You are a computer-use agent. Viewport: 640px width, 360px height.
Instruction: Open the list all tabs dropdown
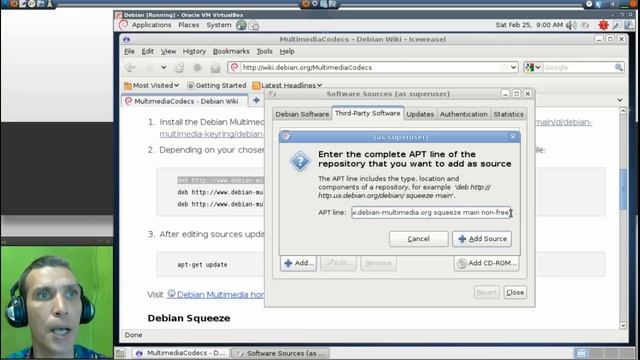(x=620, y=100)
